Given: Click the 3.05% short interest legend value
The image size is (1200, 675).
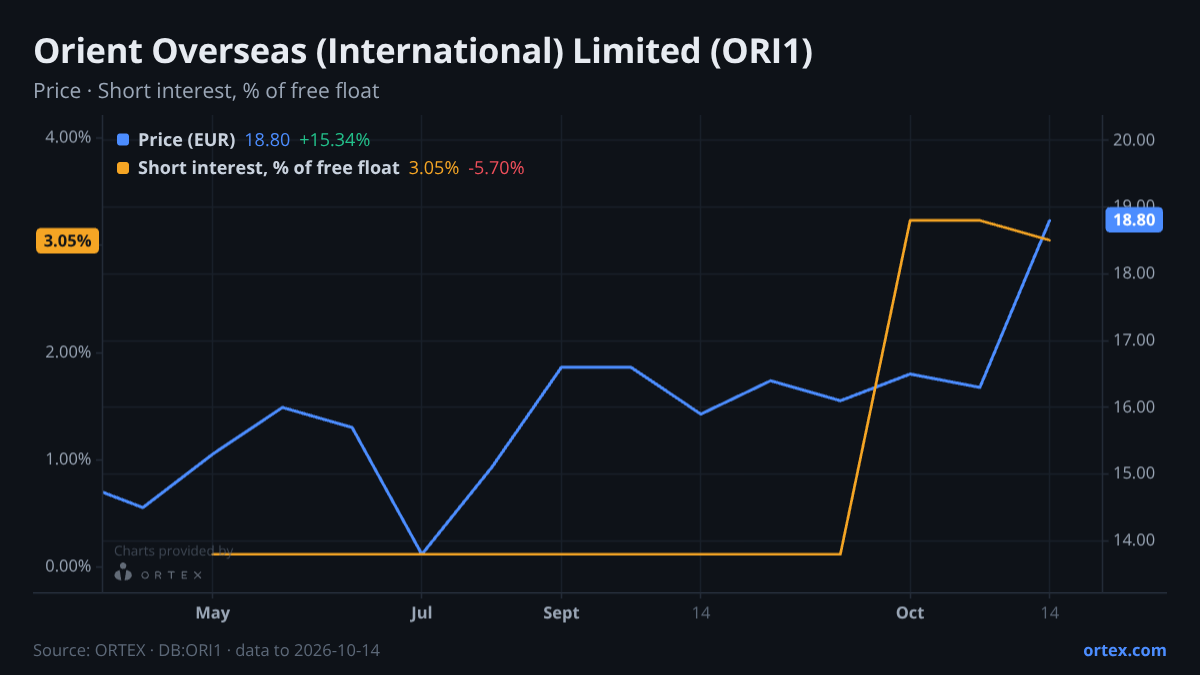Looking at the screenshot, I should (434, 168).
